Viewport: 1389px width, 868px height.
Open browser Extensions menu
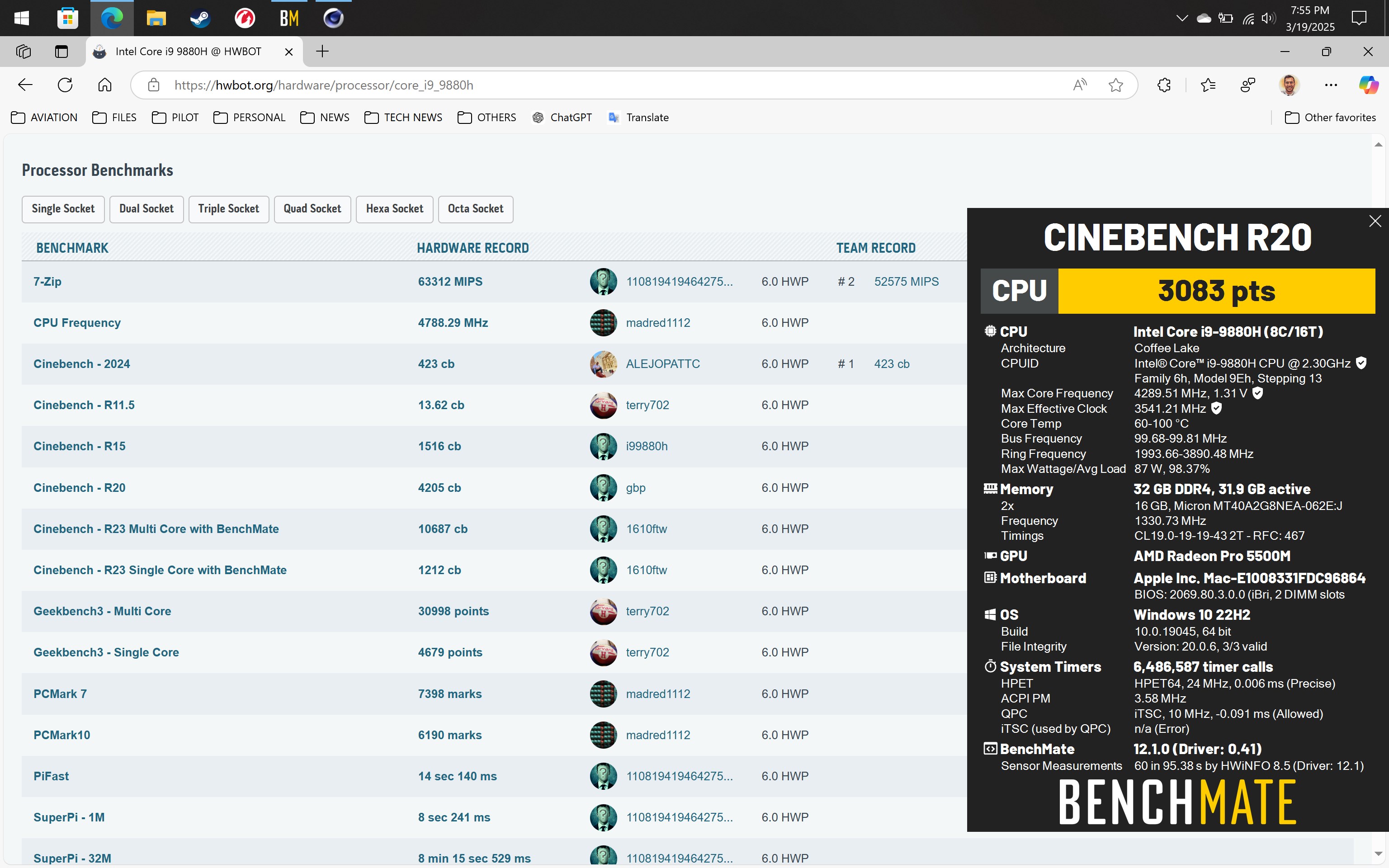click(1164, 85)
